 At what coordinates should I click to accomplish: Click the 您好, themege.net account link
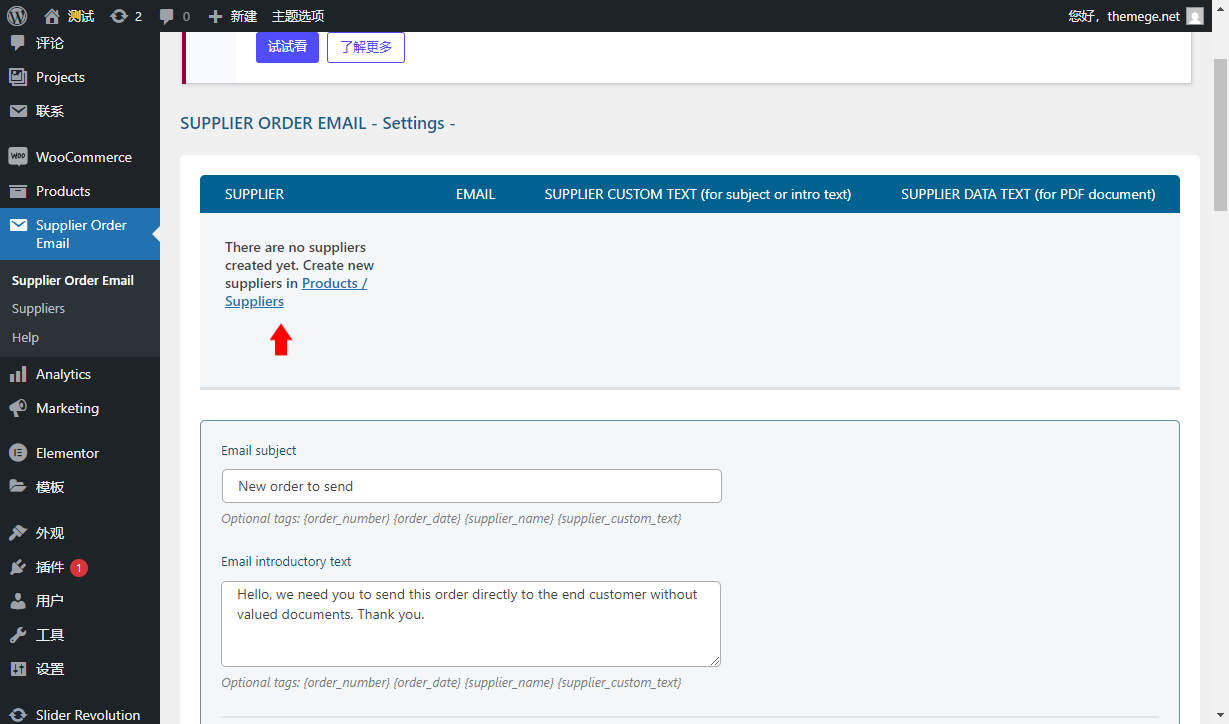click(x=1124, y=16)
